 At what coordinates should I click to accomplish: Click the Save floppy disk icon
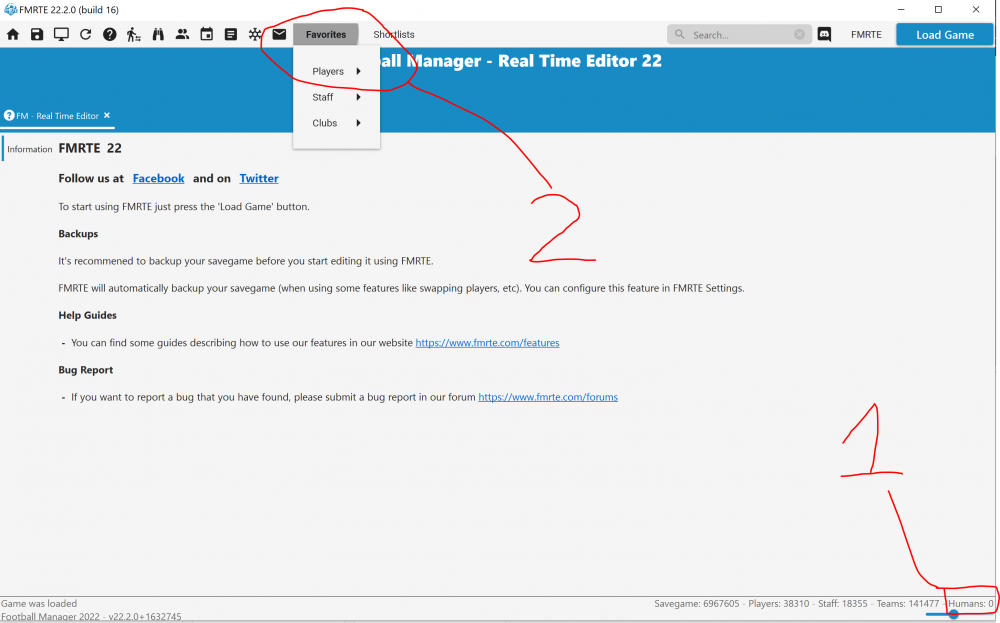[x=37, y=34]
